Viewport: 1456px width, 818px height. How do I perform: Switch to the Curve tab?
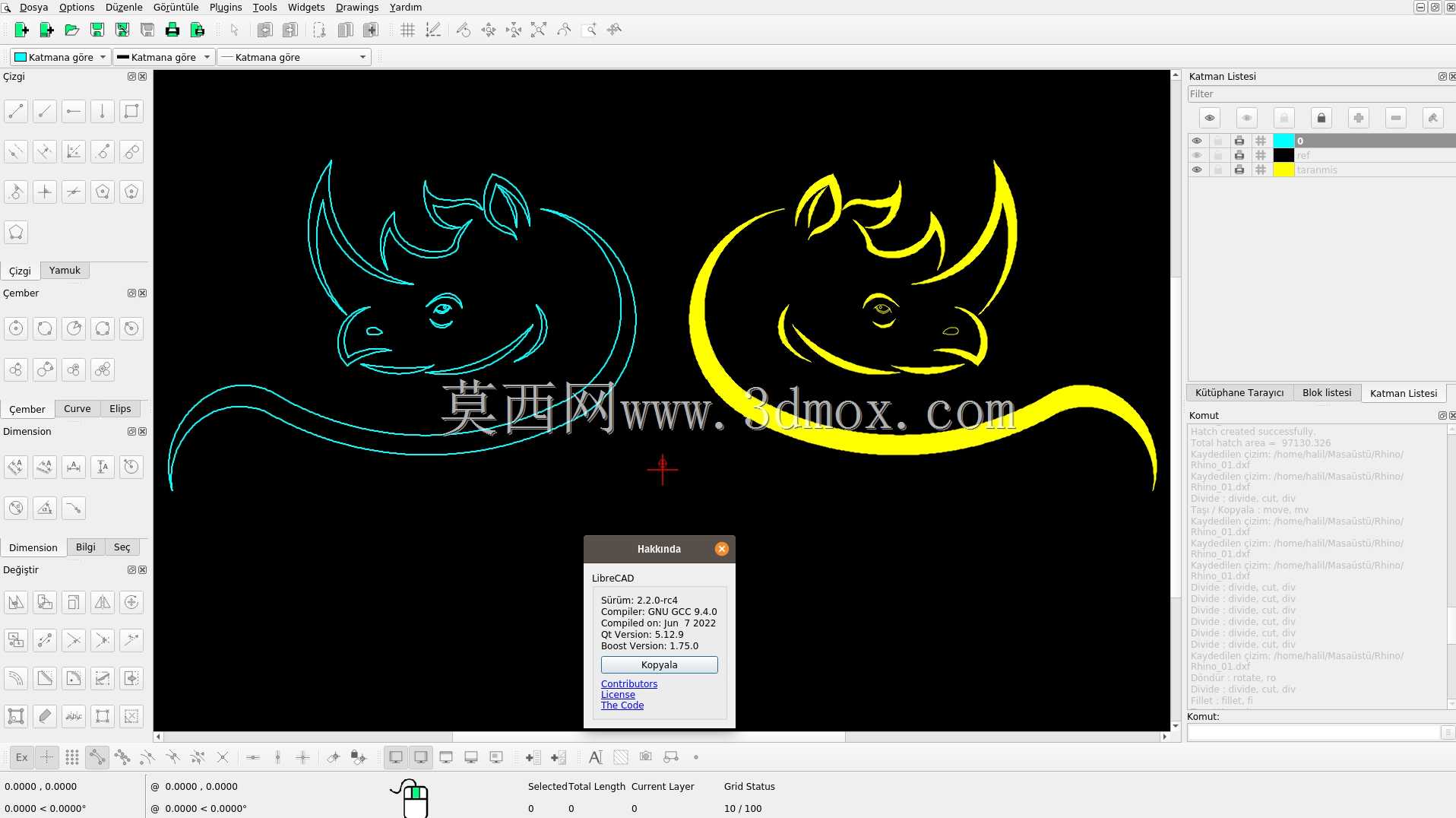click(x=78, y=408)
